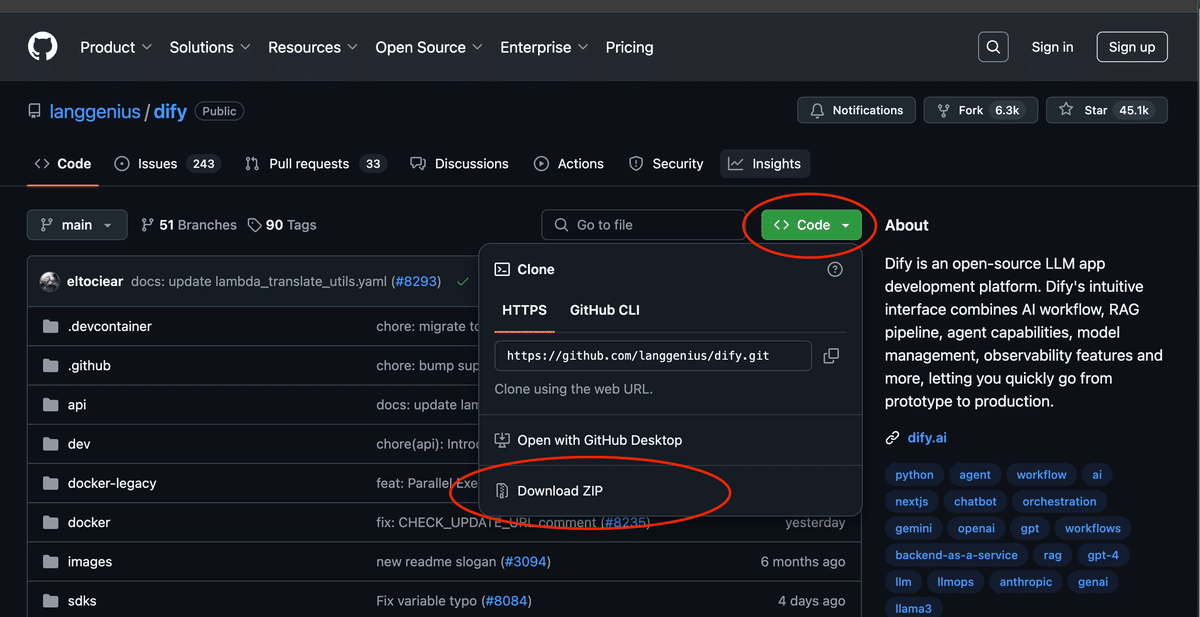The height and width of the screenshot is (617, 1200).
Task: Click the workflow topic tag
Action: [x=1042, y=475]
